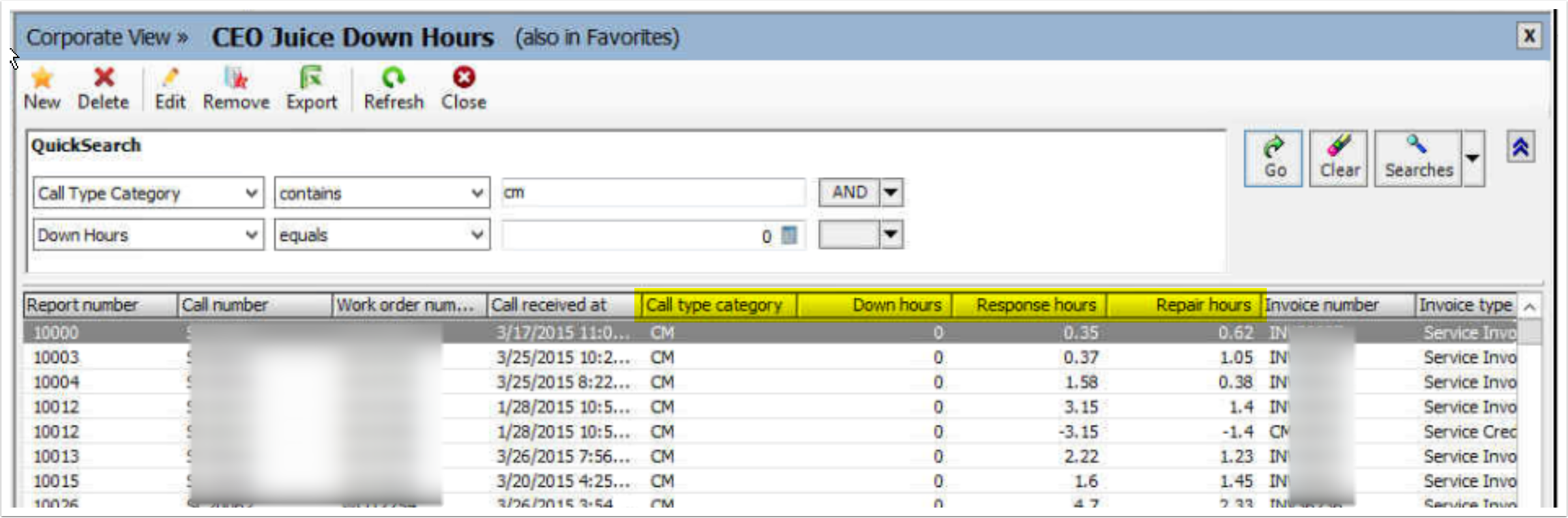The height and width of the screenshot is (518, 1568).
Task: Sort by Invoice number column
Action: click(x=1339, y=305)
